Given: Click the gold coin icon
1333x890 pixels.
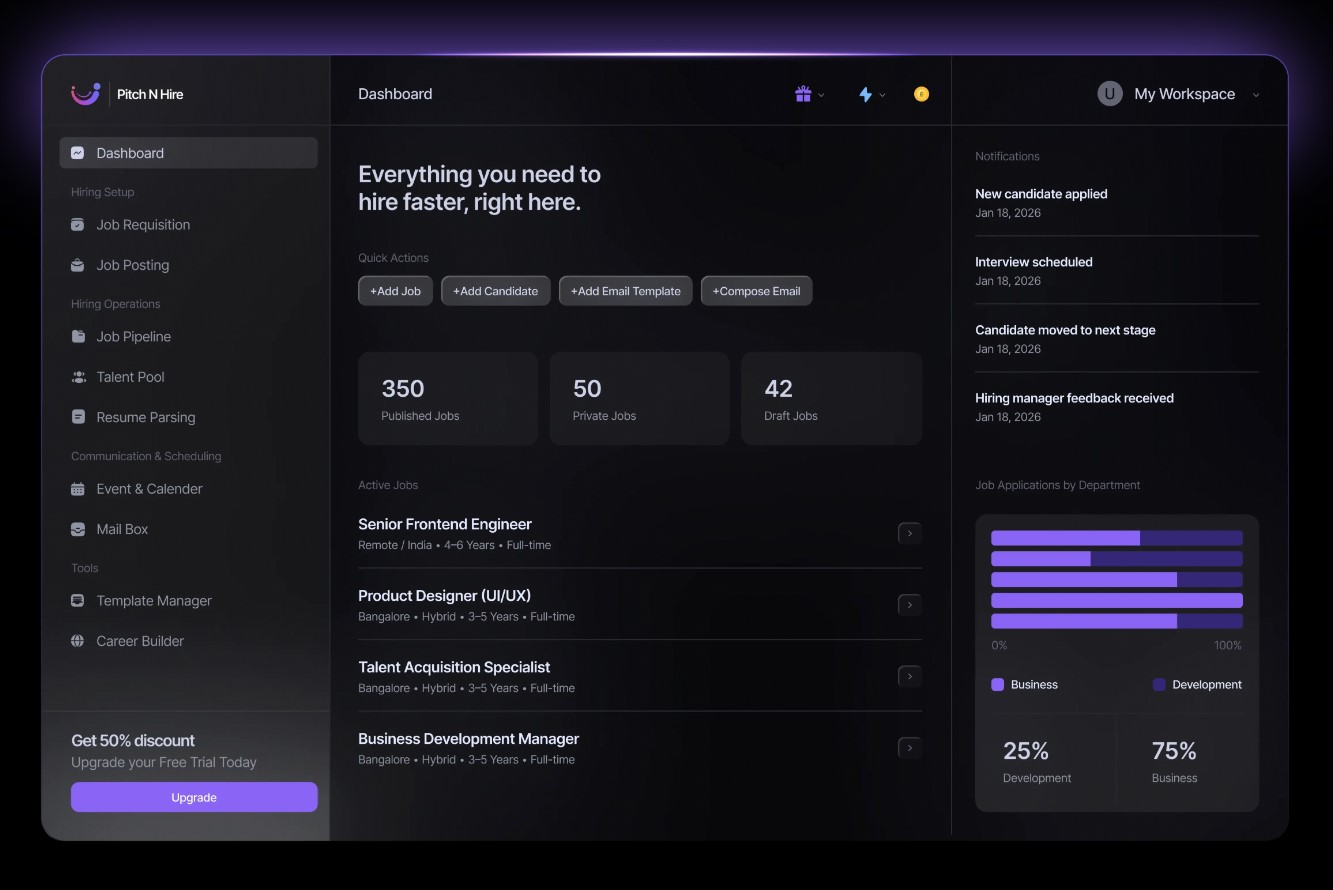Looking at the screenshot, I should 922,94.
